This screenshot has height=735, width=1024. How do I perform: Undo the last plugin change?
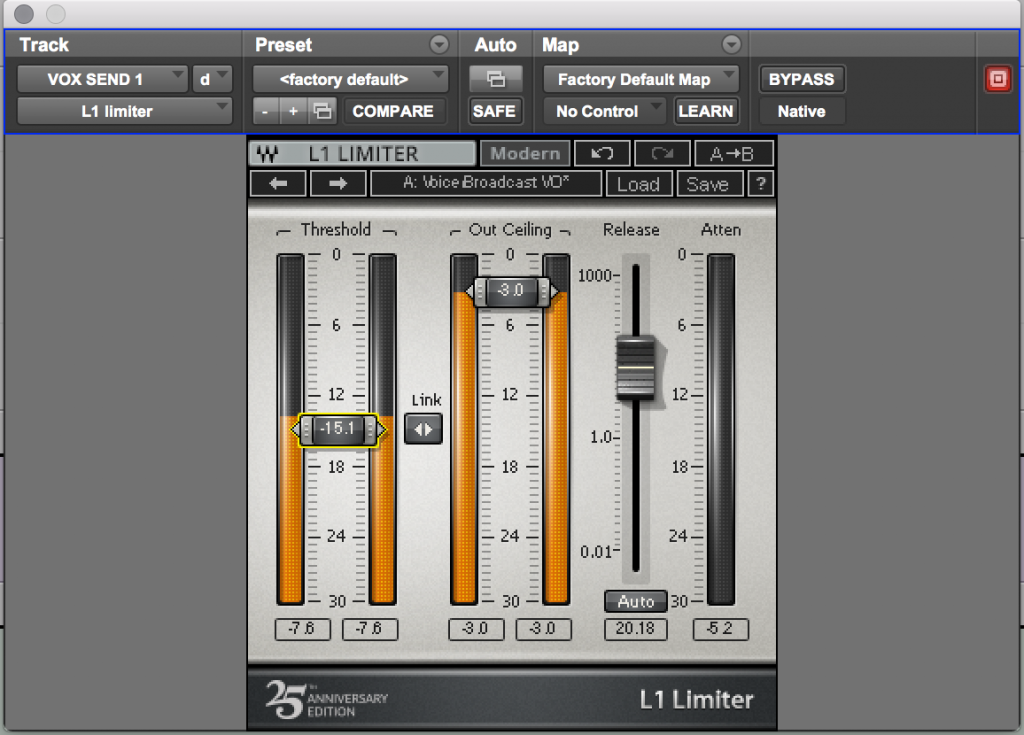(602, 154)
